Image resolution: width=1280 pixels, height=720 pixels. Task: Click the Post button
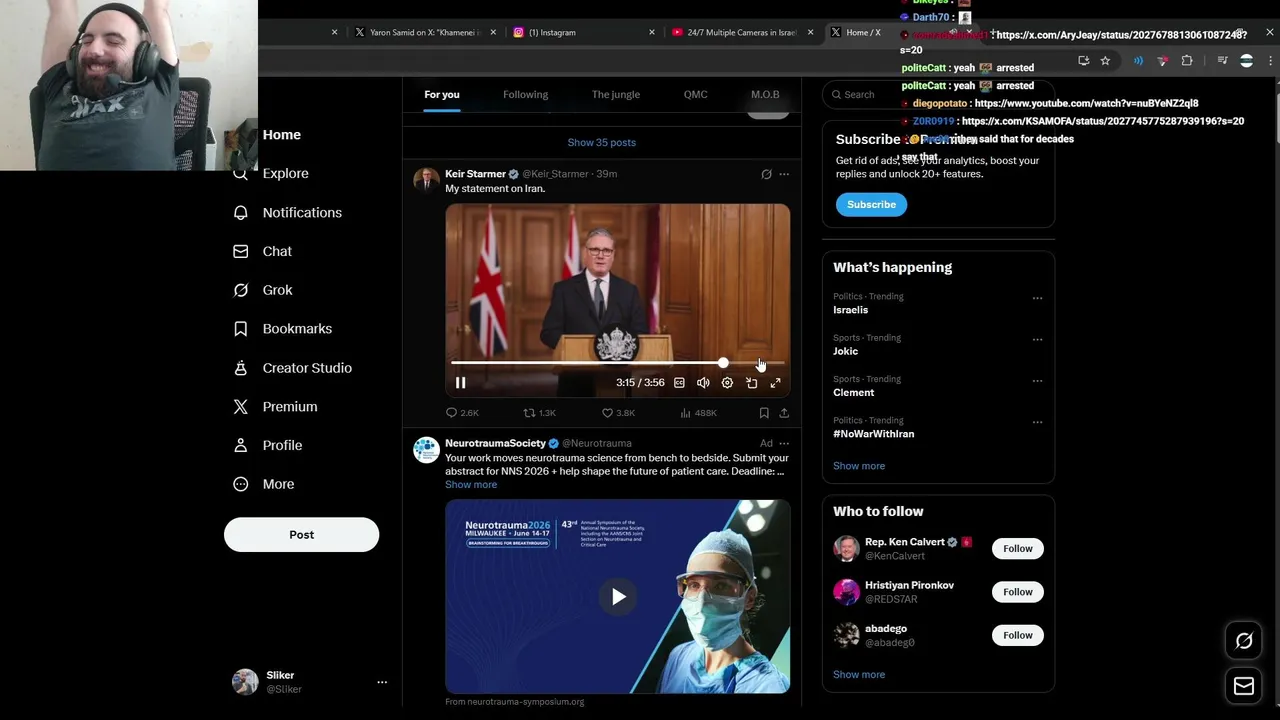point(301,535)
